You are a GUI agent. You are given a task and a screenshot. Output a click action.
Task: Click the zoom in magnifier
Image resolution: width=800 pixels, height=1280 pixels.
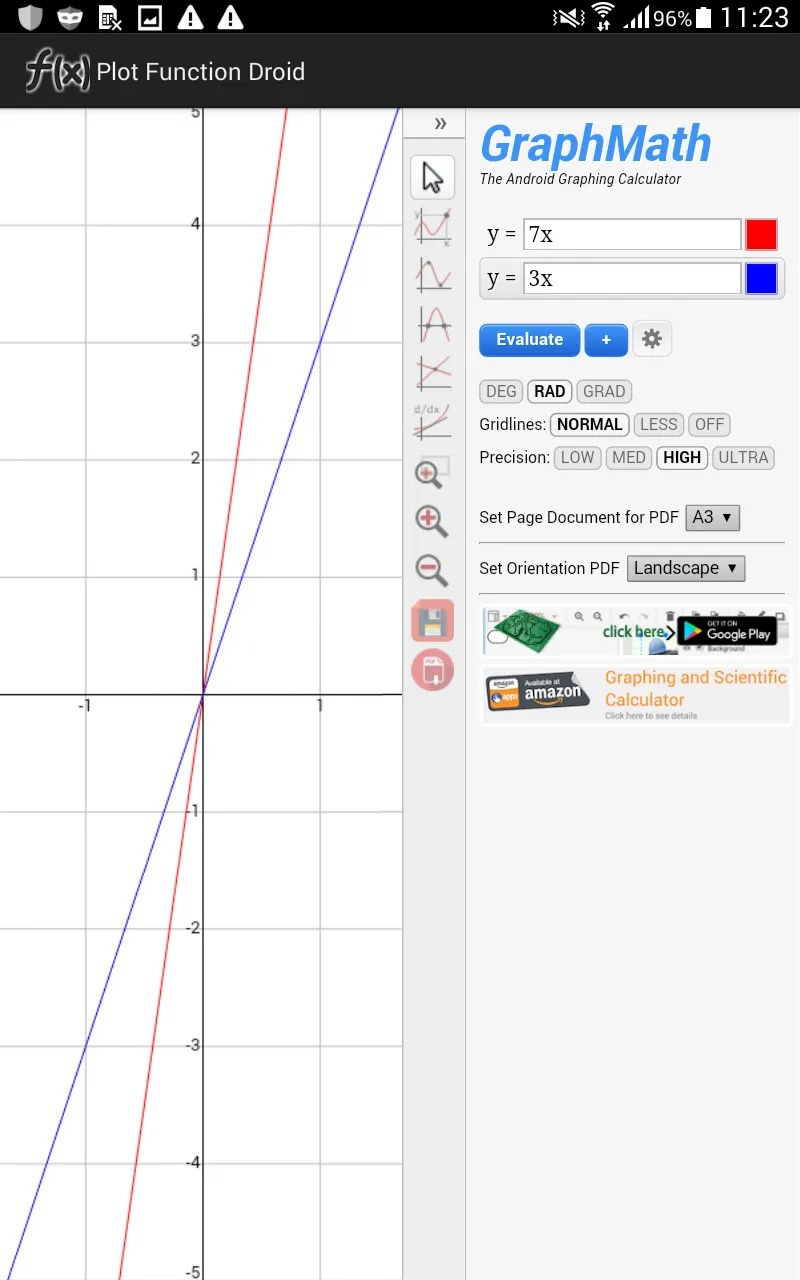click(x=431, y=520)
